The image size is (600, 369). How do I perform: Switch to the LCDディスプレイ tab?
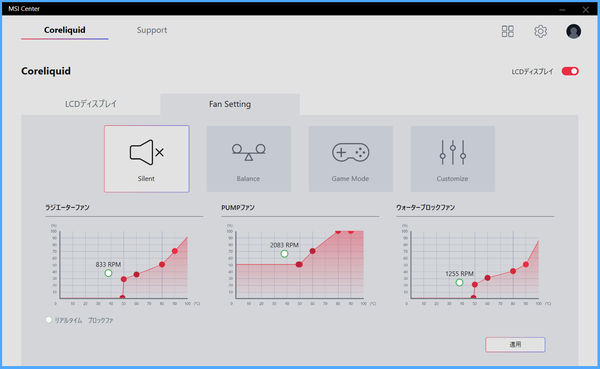tap(91, 104)
